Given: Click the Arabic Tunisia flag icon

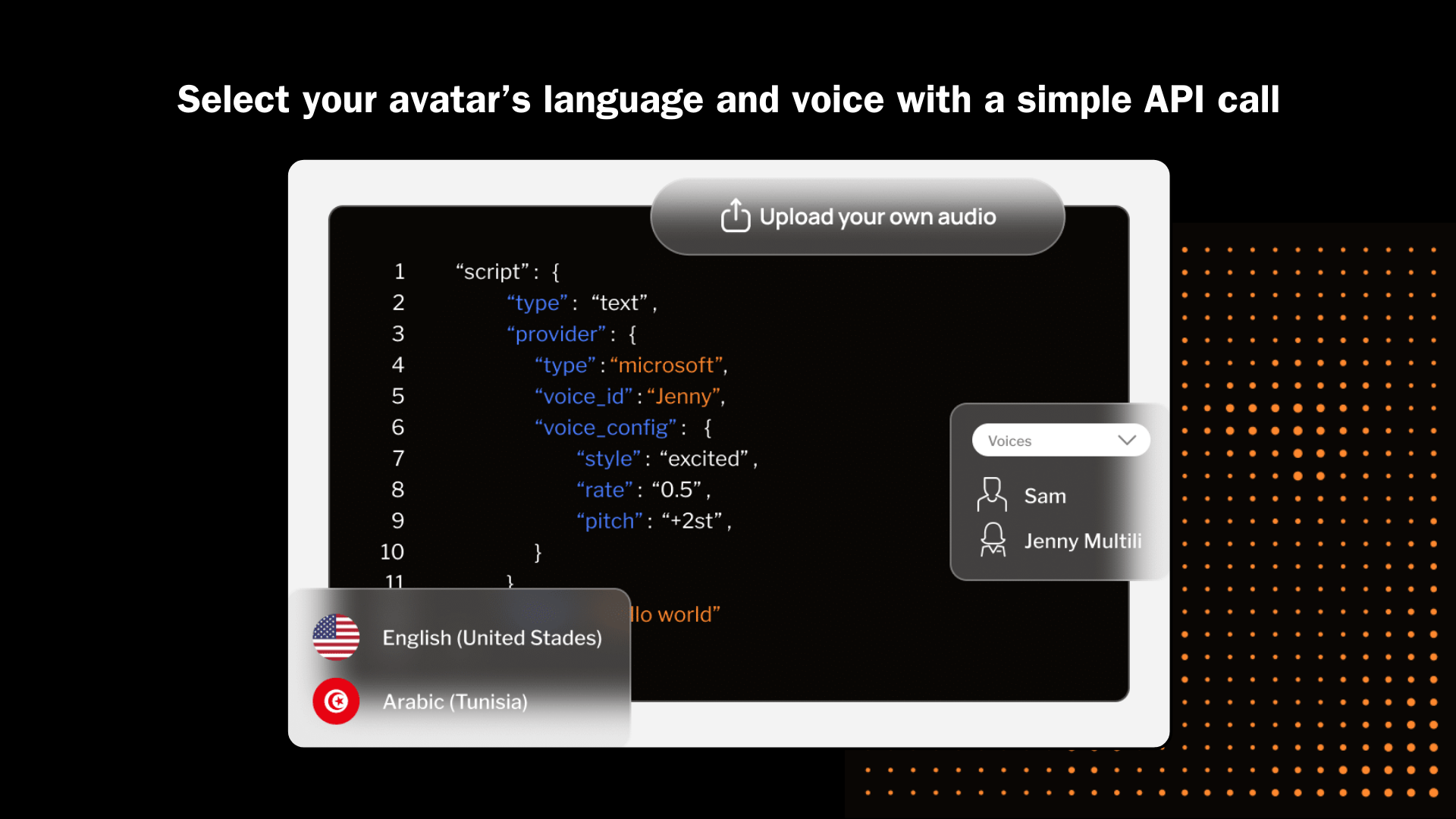Looking at the screenshot, I should click(335, 700).
